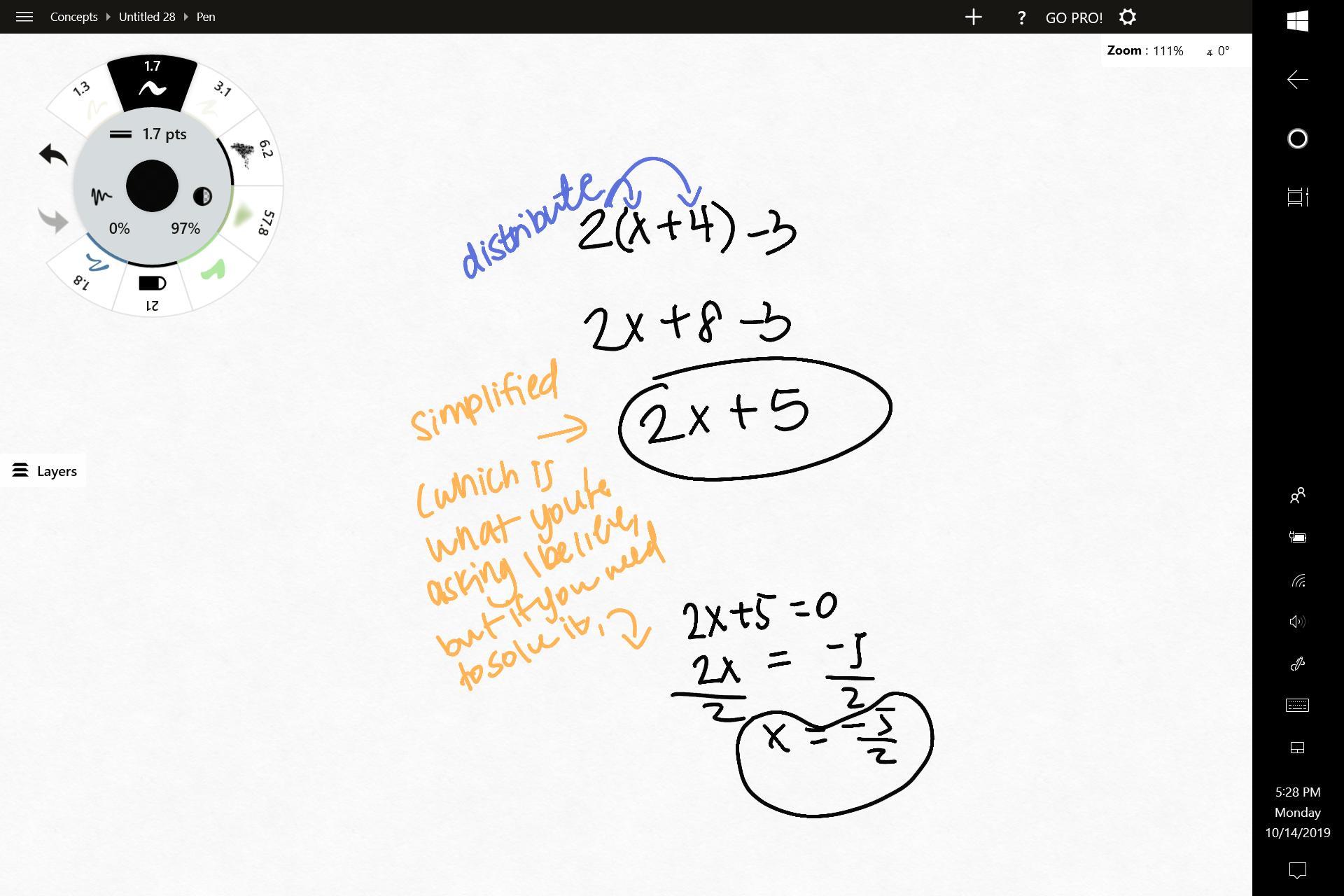Open color picker from black center circle
The height and width of the screenshot is (896, 1344).
[152, 186]
